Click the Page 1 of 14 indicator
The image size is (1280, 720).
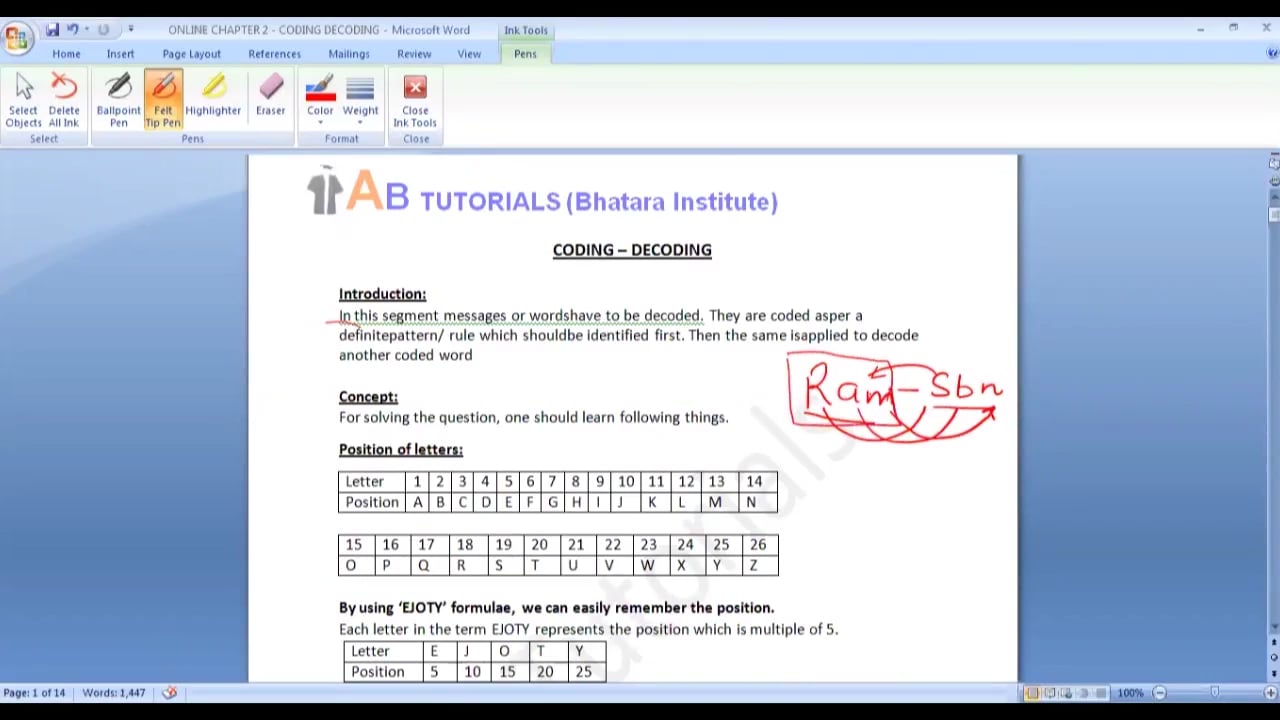[x=34, y=693]
